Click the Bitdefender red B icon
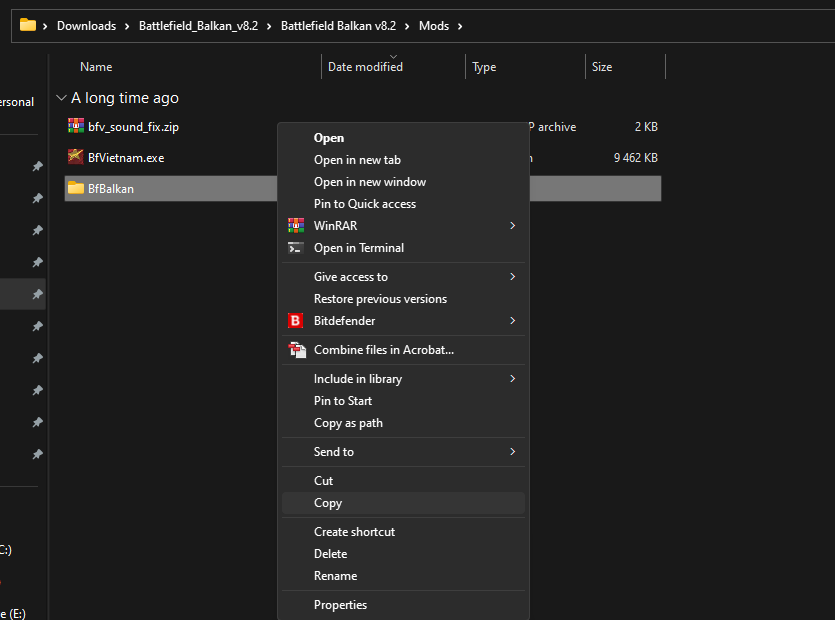The height and width of the screenshot is (620, 835). point(295,321)
